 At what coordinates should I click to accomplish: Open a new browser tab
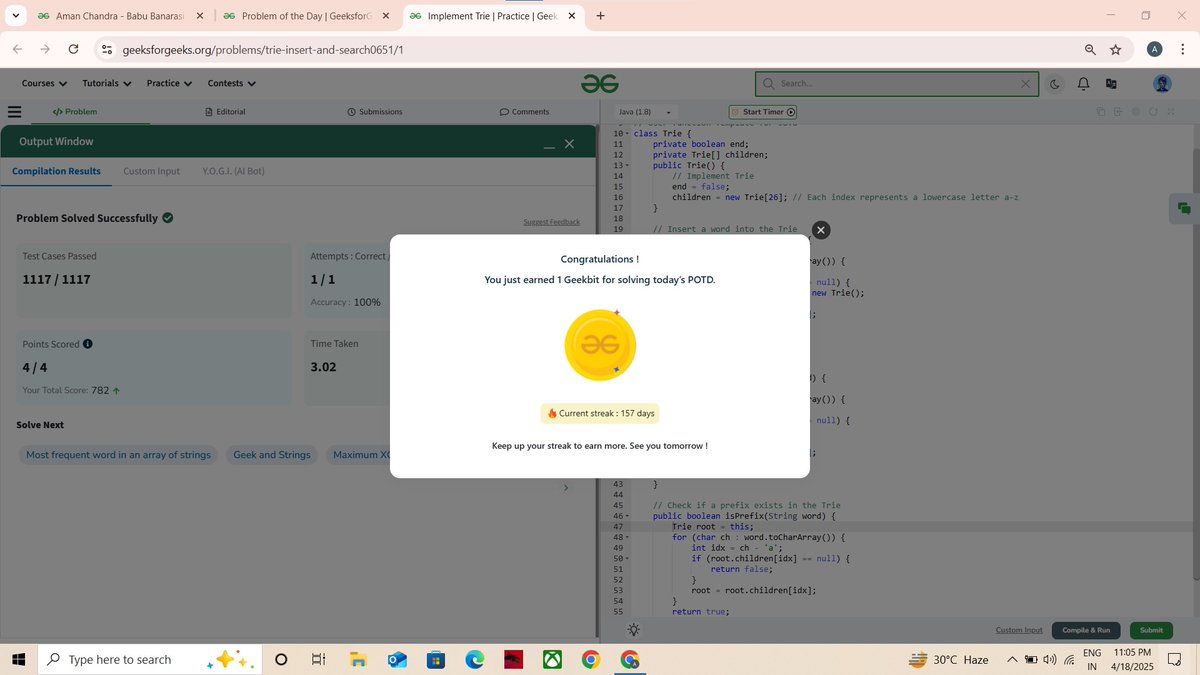tap(600, 16)
